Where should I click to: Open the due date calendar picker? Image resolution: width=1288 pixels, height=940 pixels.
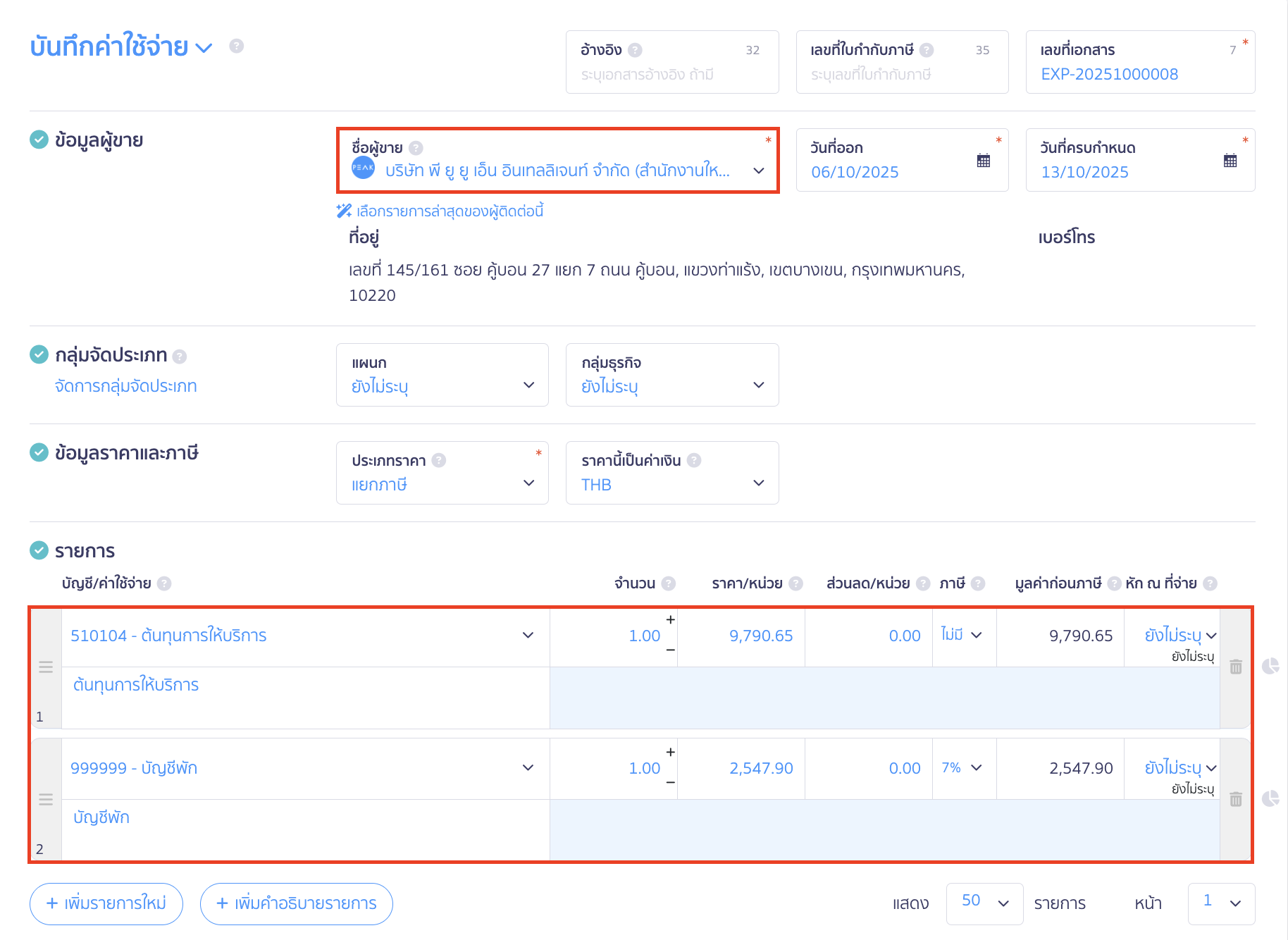1230,161
